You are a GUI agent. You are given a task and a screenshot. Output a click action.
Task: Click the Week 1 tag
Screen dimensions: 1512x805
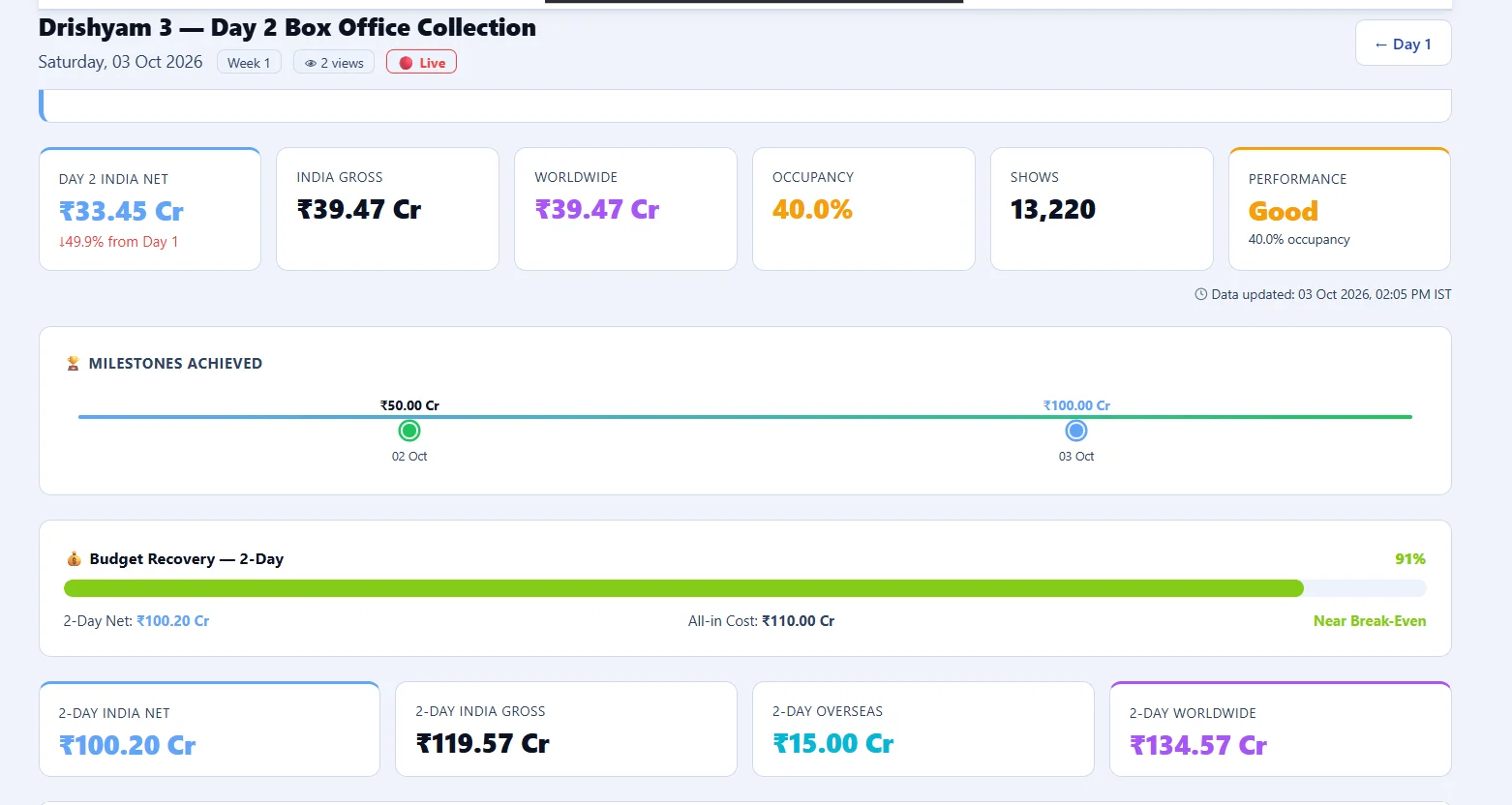(249, 63)
